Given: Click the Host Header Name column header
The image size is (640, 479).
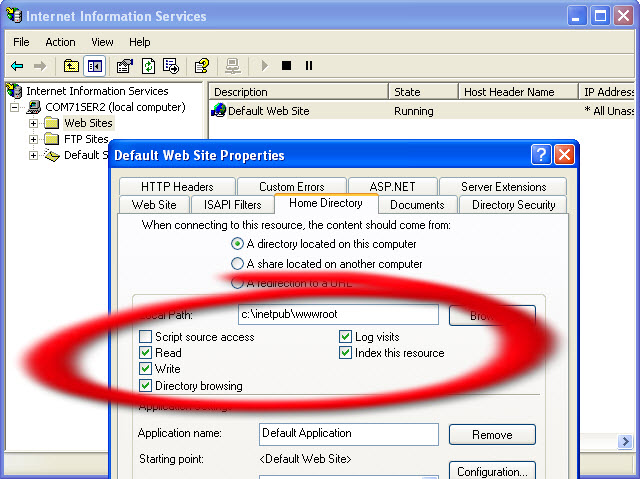Looking at the screenshot, I should pos(519,92).
